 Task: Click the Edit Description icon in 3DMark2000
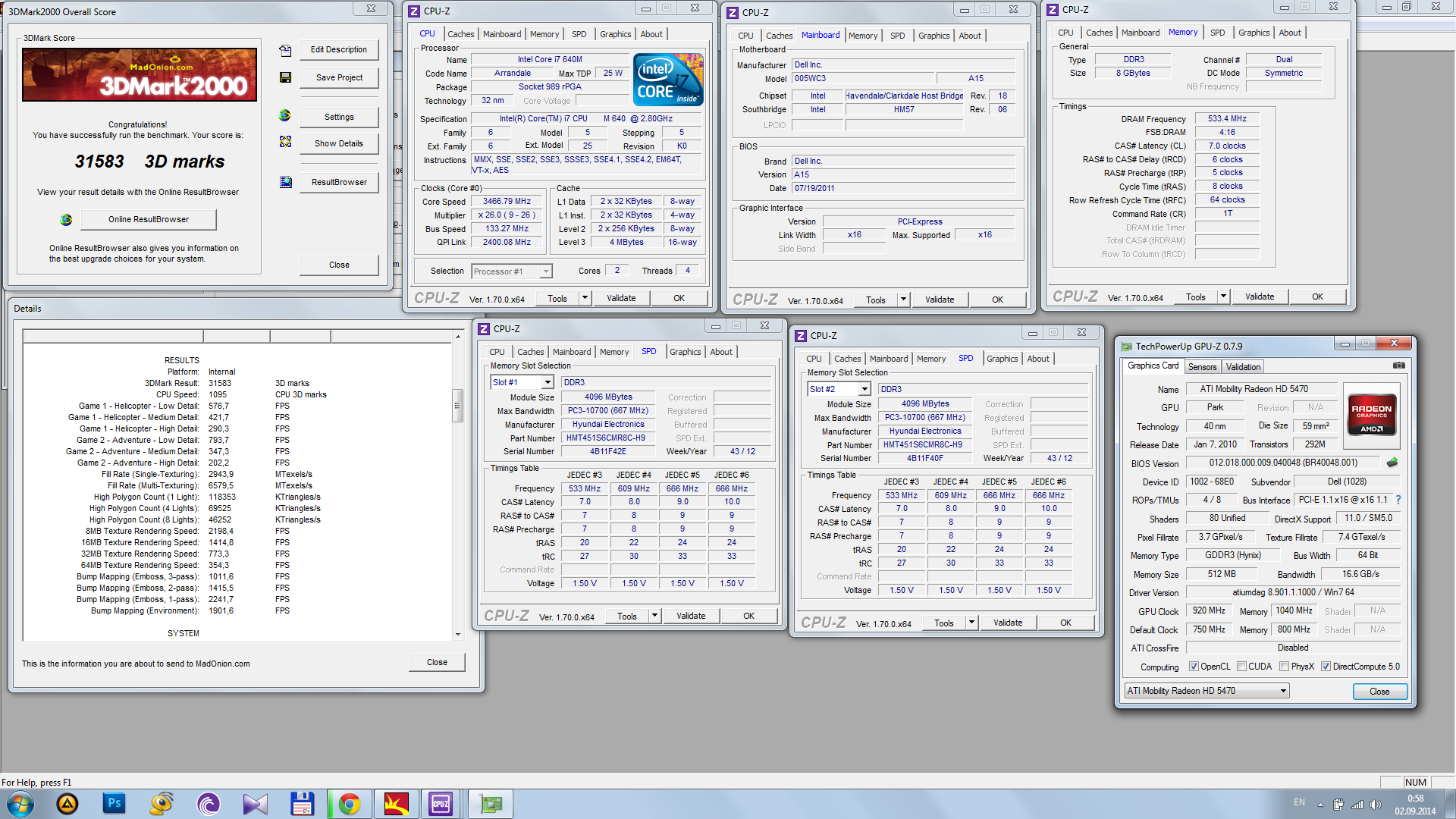tap(285, 51)
